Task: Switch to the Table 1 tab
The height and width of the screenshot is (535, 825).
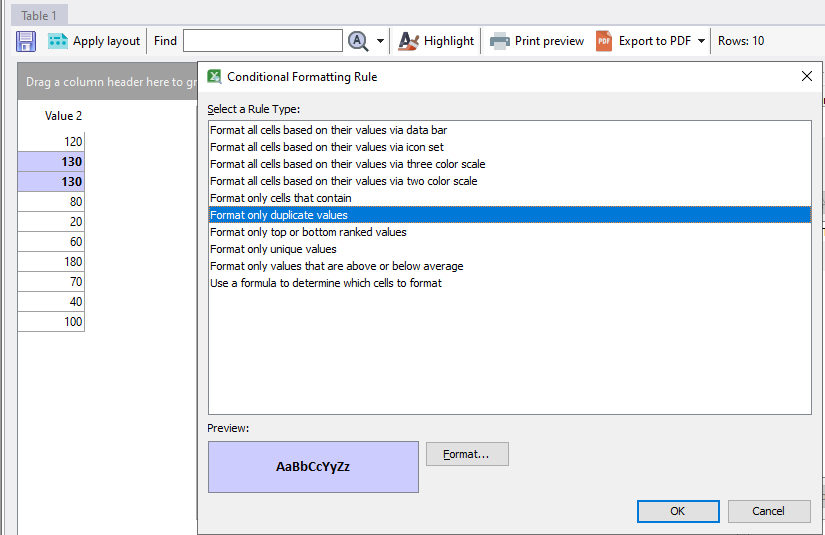Action: 40,15
